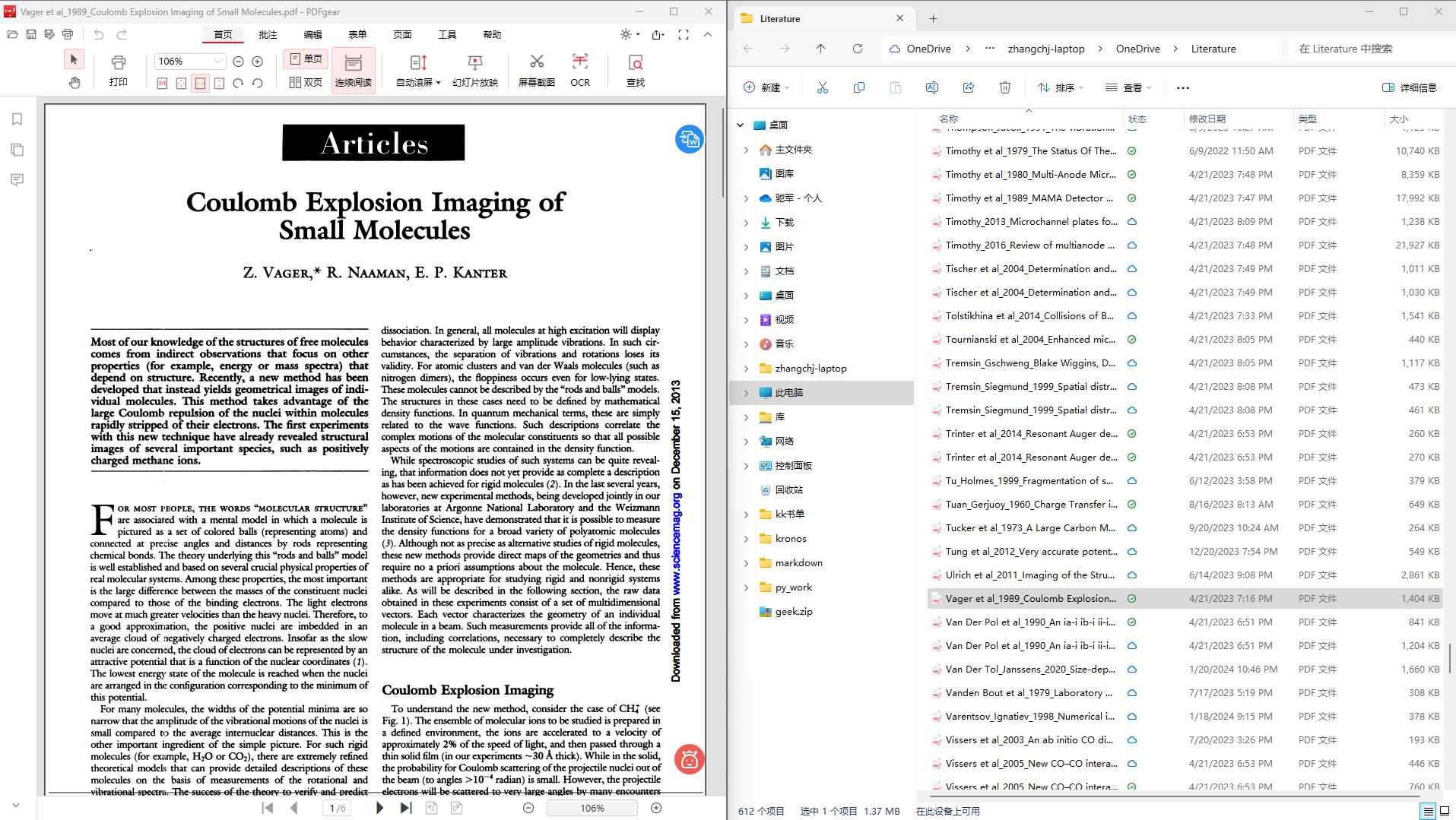The height and width of the screenshot is (820, 1456).
Task: Switch to the 编辑 tab
Action: [x=312, y=34]
